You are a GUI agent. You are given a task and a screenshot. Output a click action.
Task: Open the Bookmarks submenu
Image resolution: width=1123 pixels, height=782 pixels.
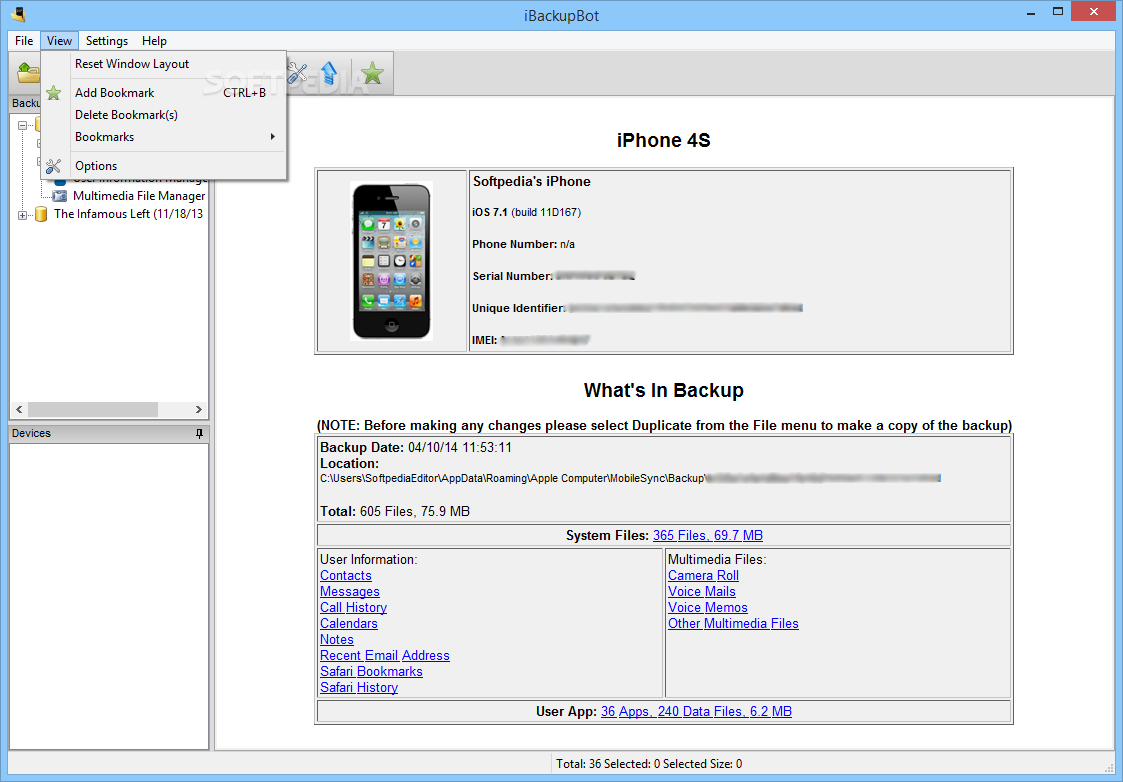(x=164, y=137)
